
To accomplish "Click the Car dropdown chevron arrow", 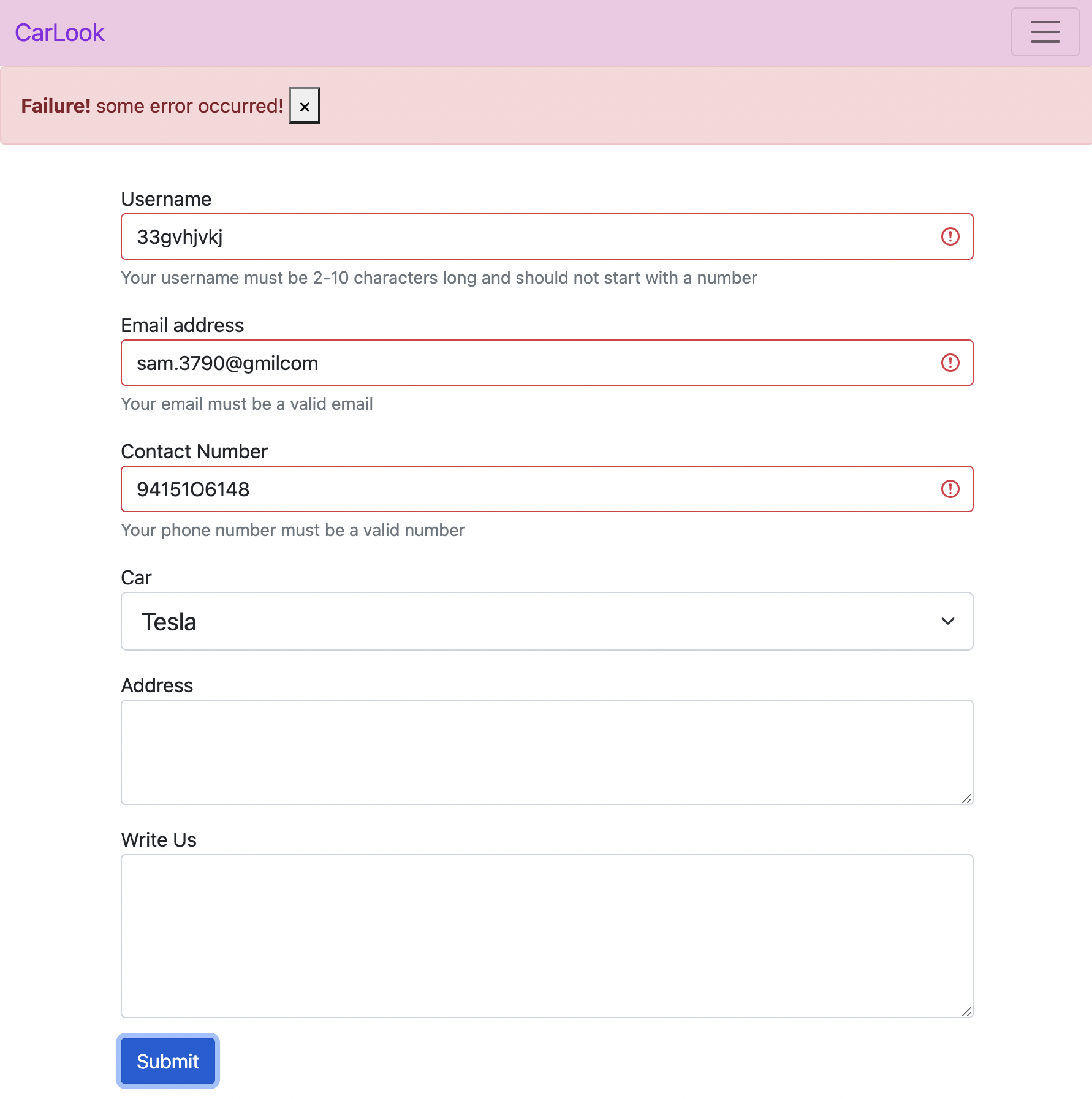I will coord(948,621).
